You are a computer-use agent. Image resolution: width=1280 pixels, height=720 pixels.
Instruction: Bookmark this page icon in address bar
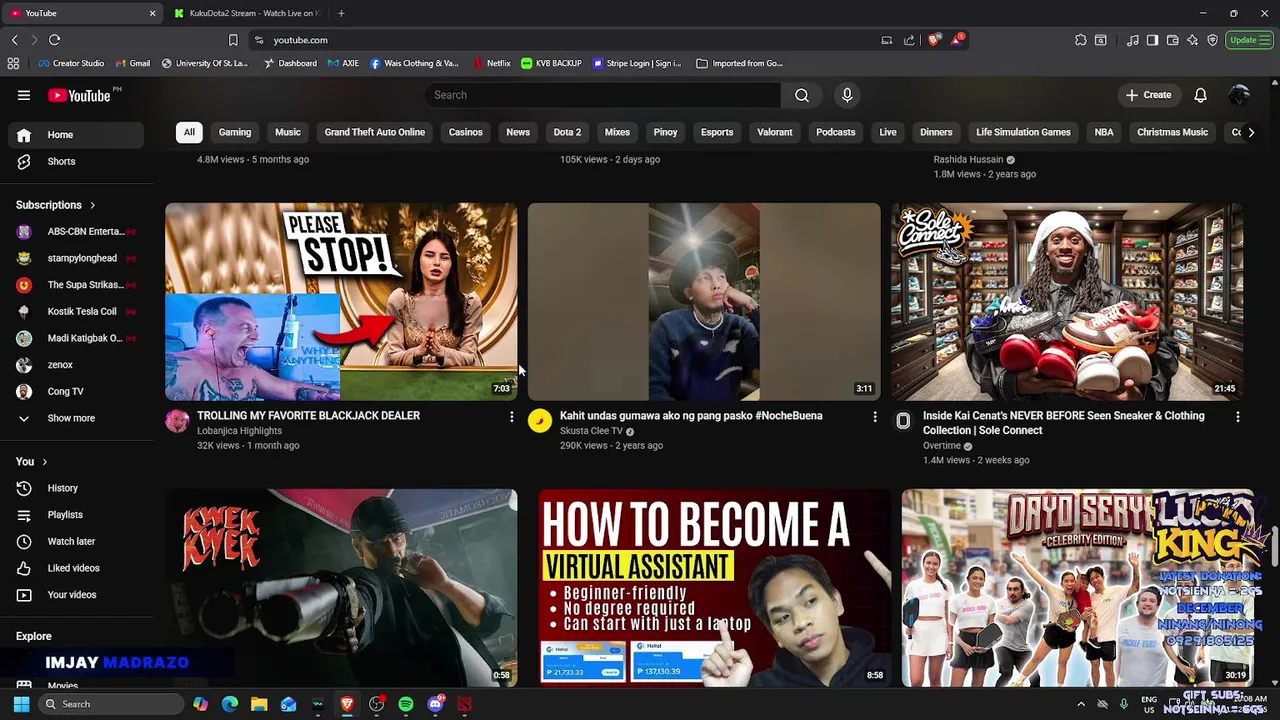pos(233,40)
